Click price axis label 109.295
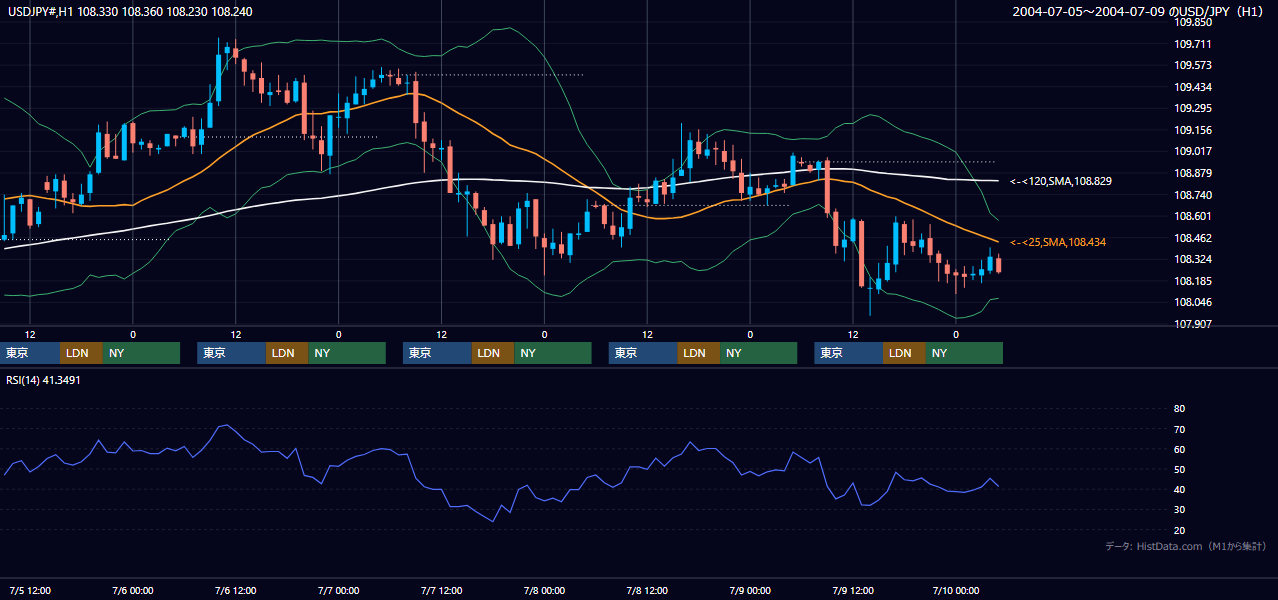1278x600 pixels. [1193, 108]
